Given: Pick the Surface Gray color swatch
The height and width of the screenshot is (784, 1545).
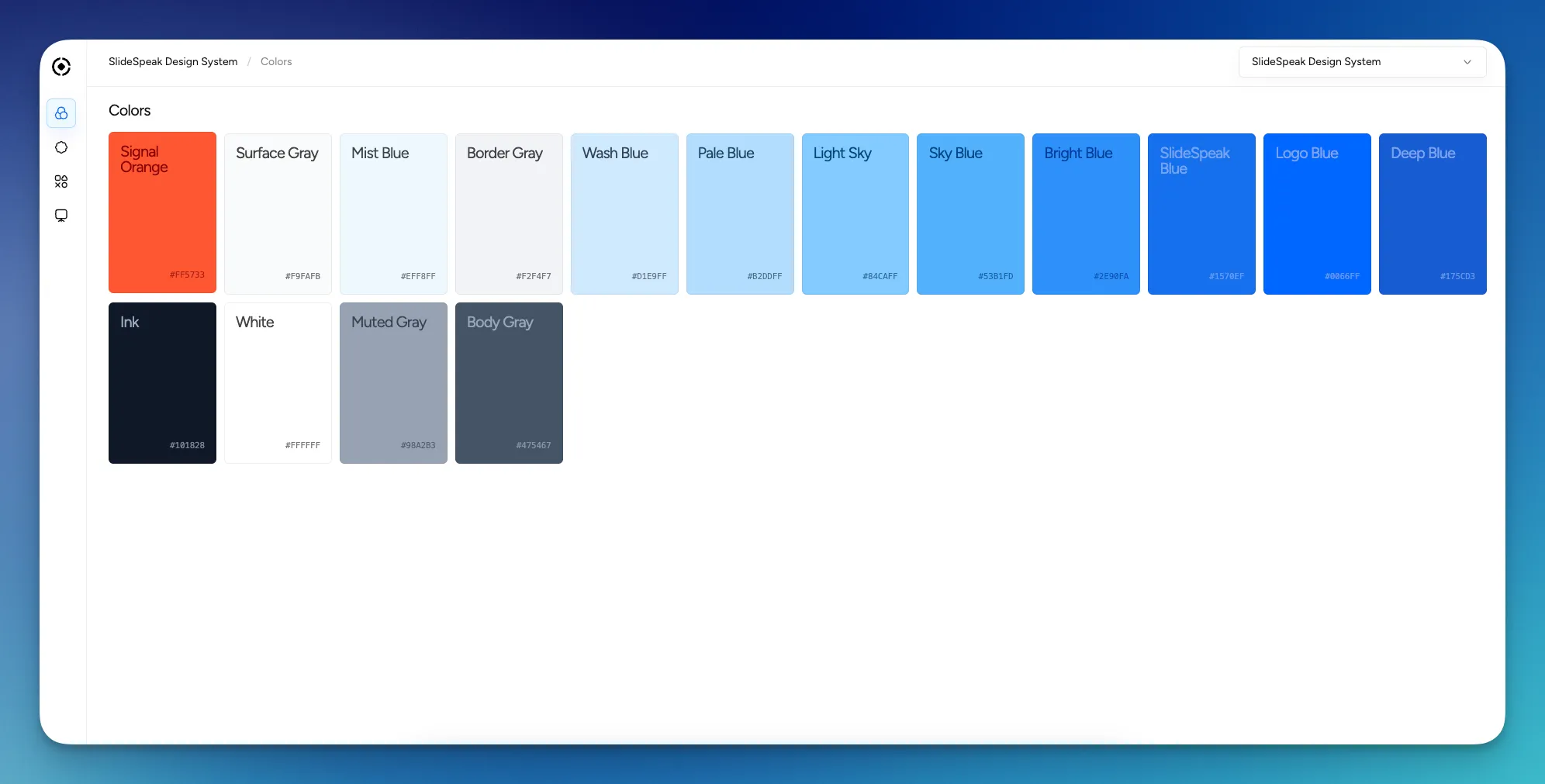Looking at the screenshot, I should (x=278, y=214).
